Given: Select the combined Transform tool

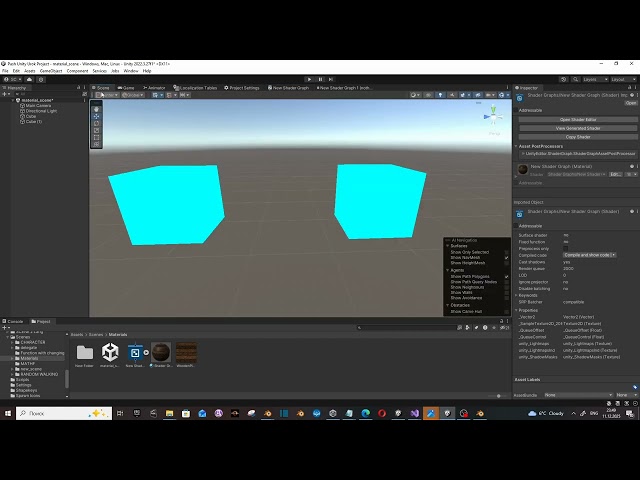Looking at the screenshot, I should (x=96, y=144).
